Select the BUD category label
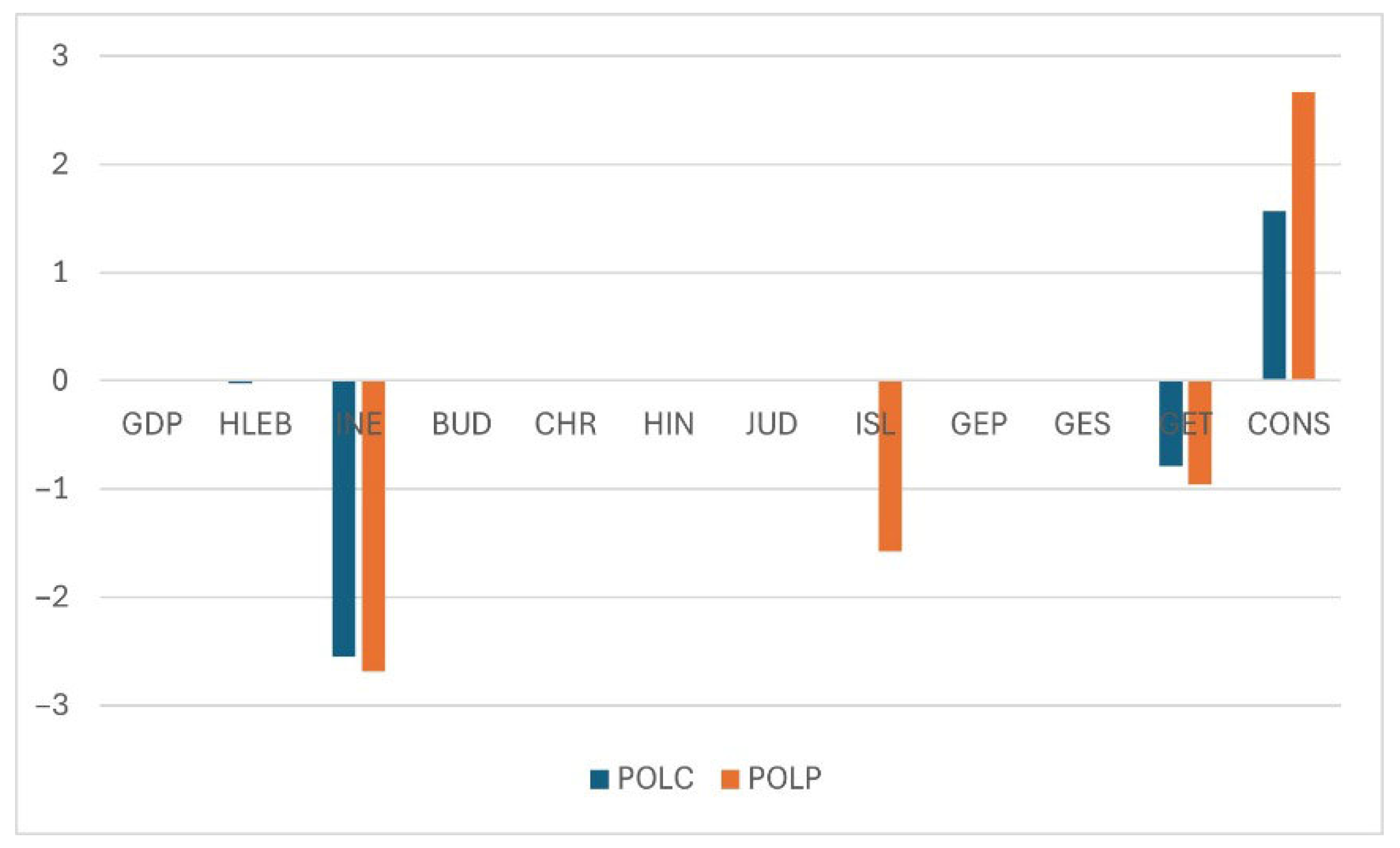Image resolution: width=1400 pixels, height=848 pixels. point(462,424)
